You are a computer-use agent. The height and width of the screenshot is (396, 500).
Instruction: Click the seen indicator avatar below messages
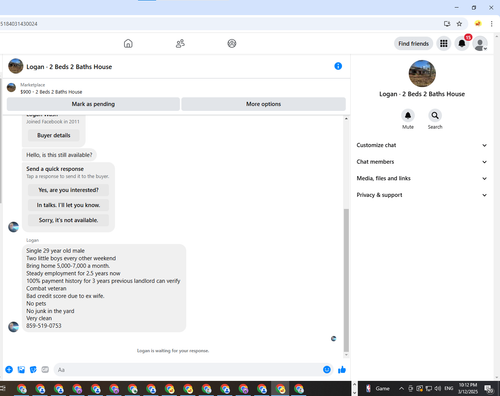(333, 339)
